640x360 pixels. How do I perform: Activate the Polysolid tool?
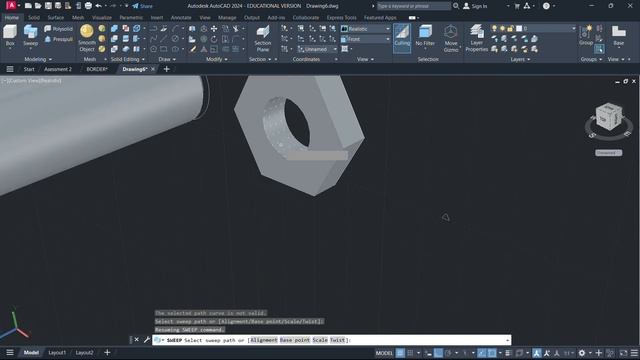58,29
